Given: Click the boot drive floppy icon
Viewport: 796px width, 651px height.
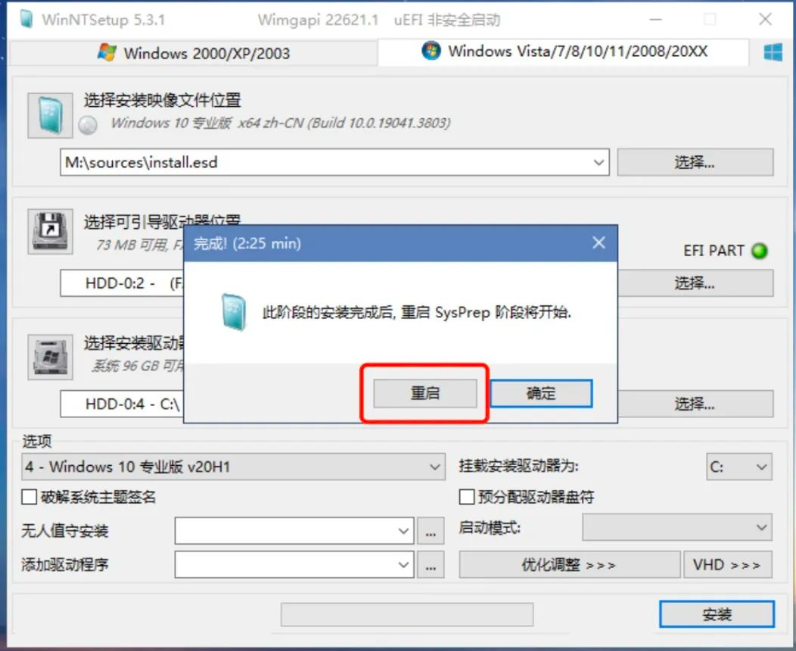Looking at the screenshot, I should pos(50,231).
